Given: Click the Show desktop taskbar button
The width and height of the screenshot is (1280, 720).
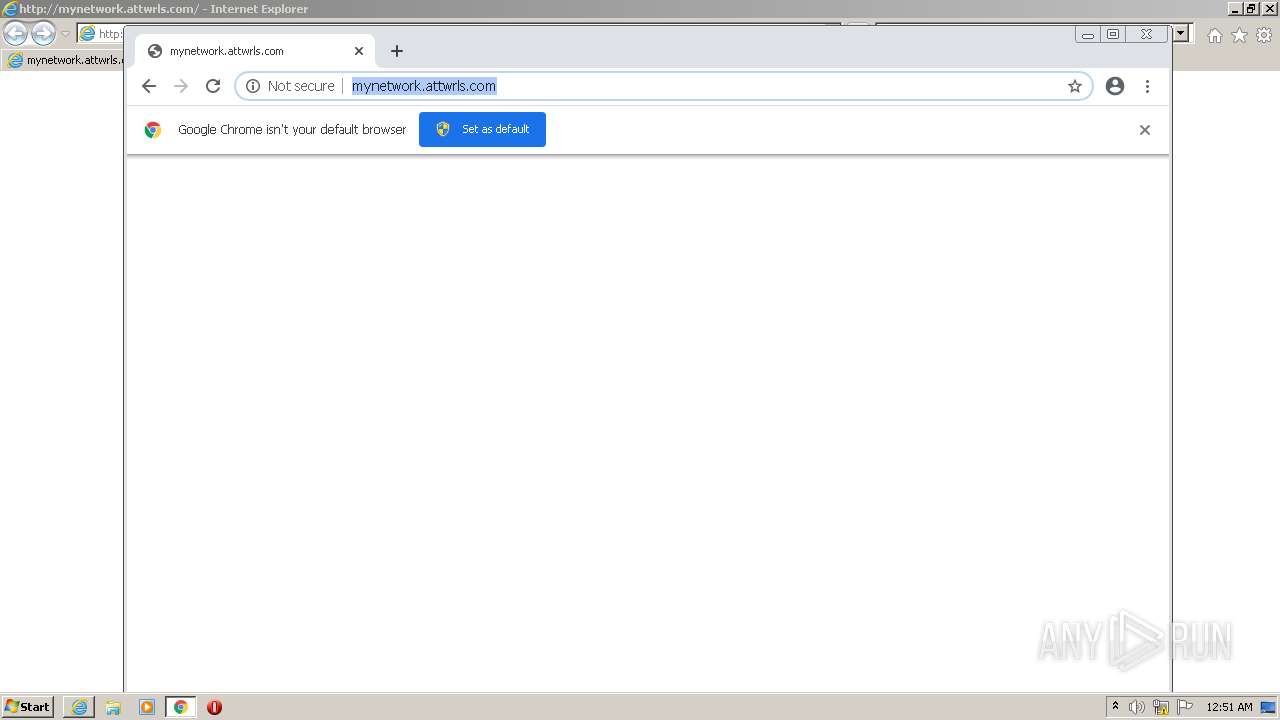Looking at the screenshot, I should click(1268, 707).
